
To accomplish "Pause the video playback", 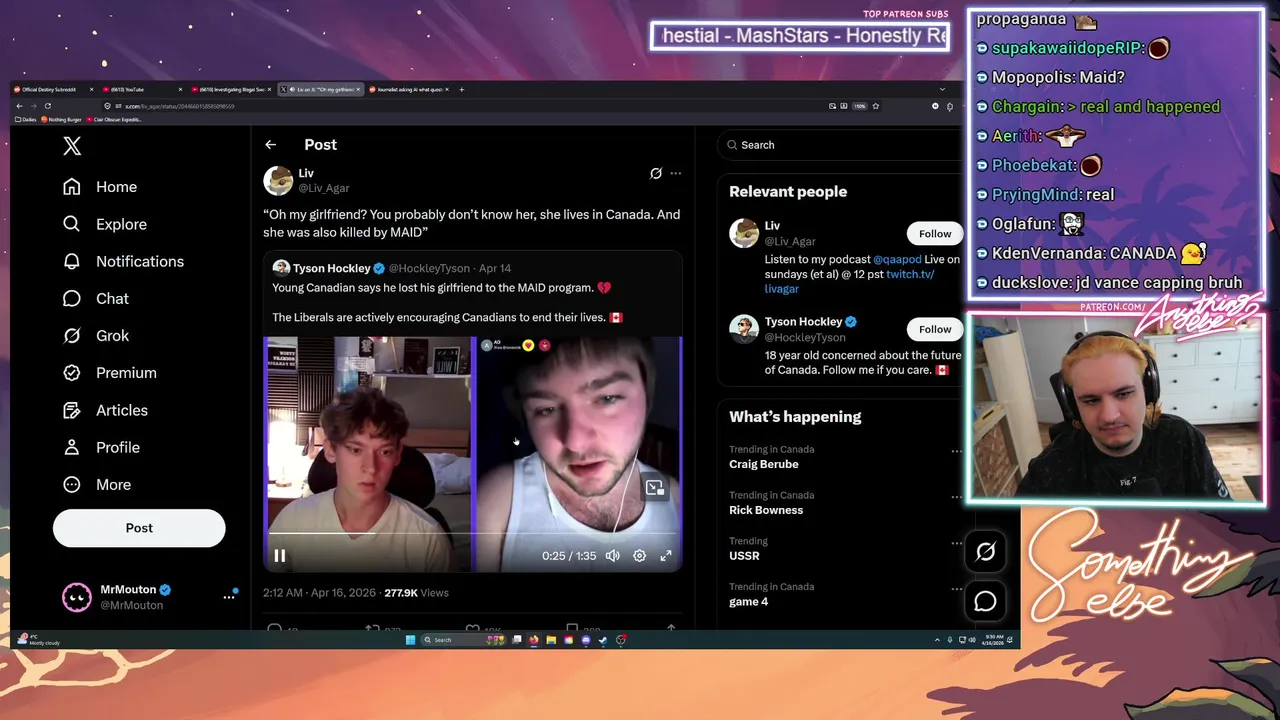I will point(280,556).
